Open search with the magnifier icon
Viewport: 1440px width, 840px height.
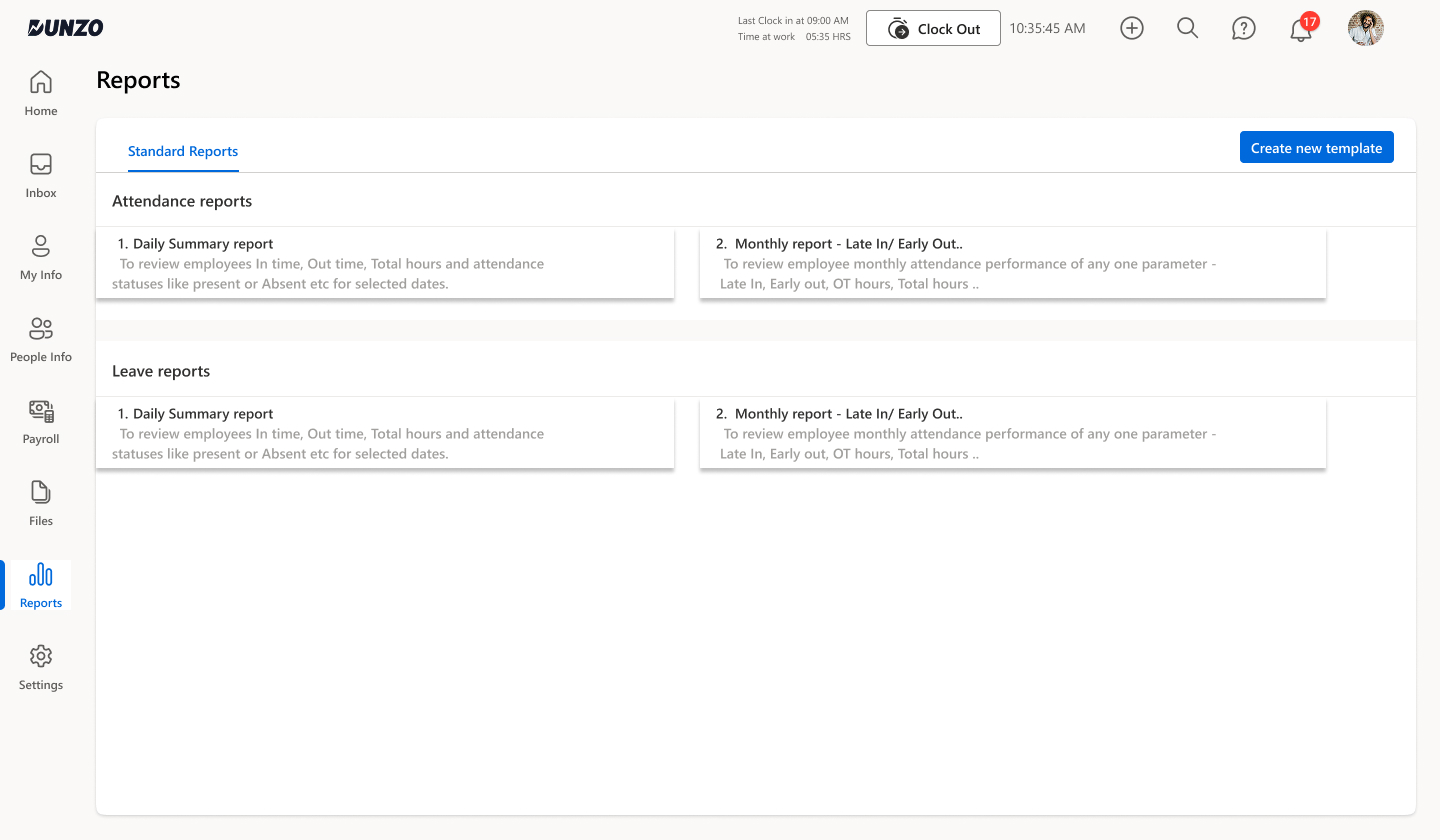point(1187,28)
